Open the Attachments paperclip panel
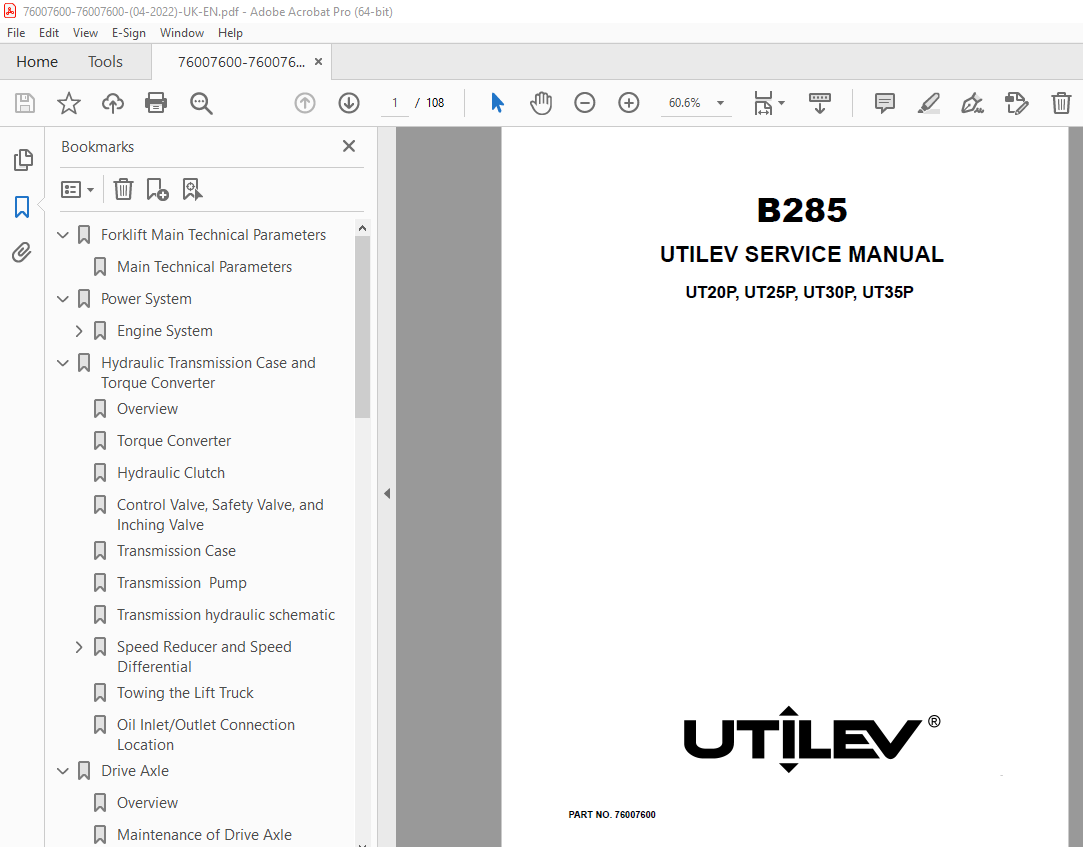Viewport: 1083px width, 847px height. point(22,253)
